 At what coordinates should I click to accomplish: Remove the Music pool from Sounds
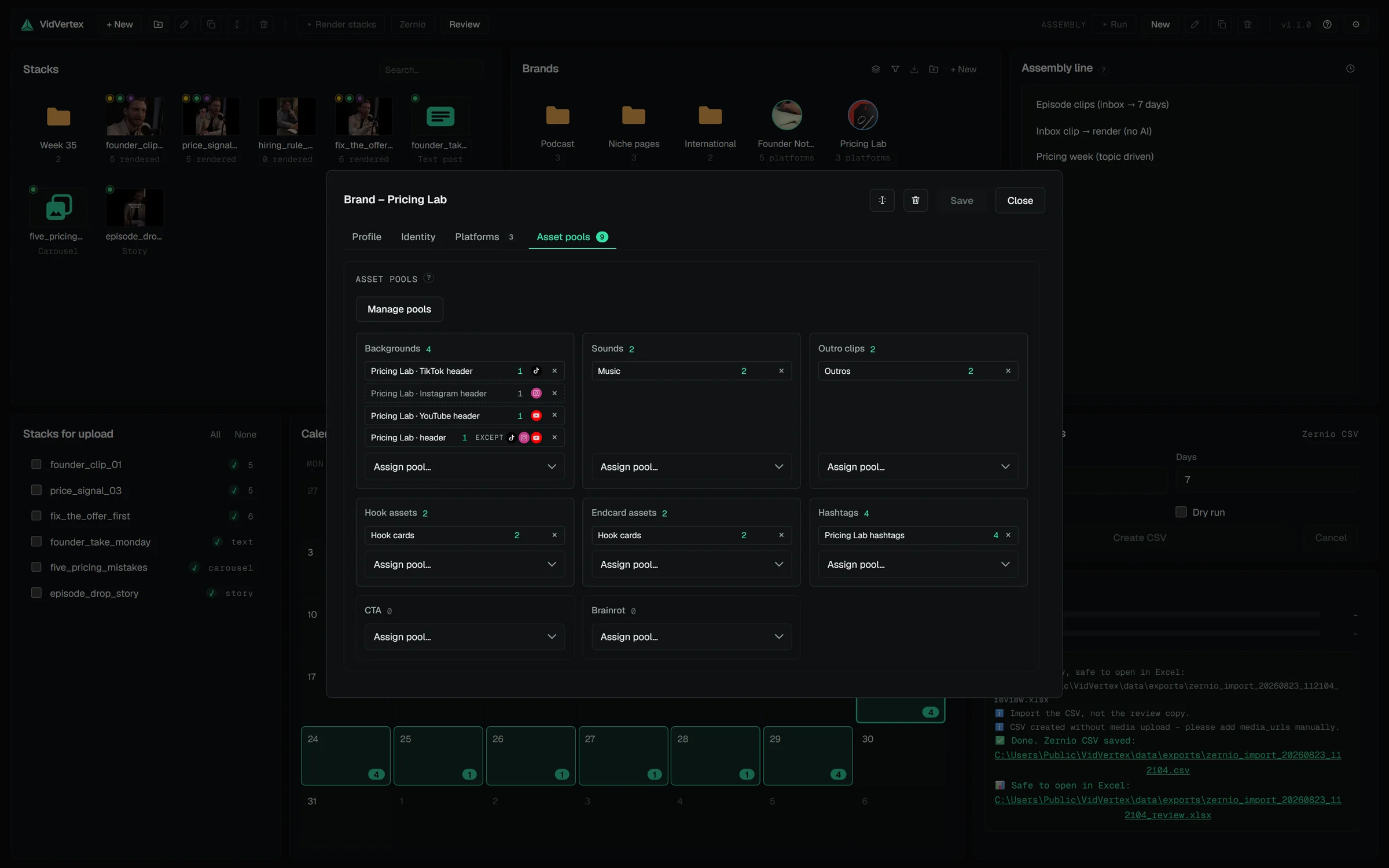point(781,371)
